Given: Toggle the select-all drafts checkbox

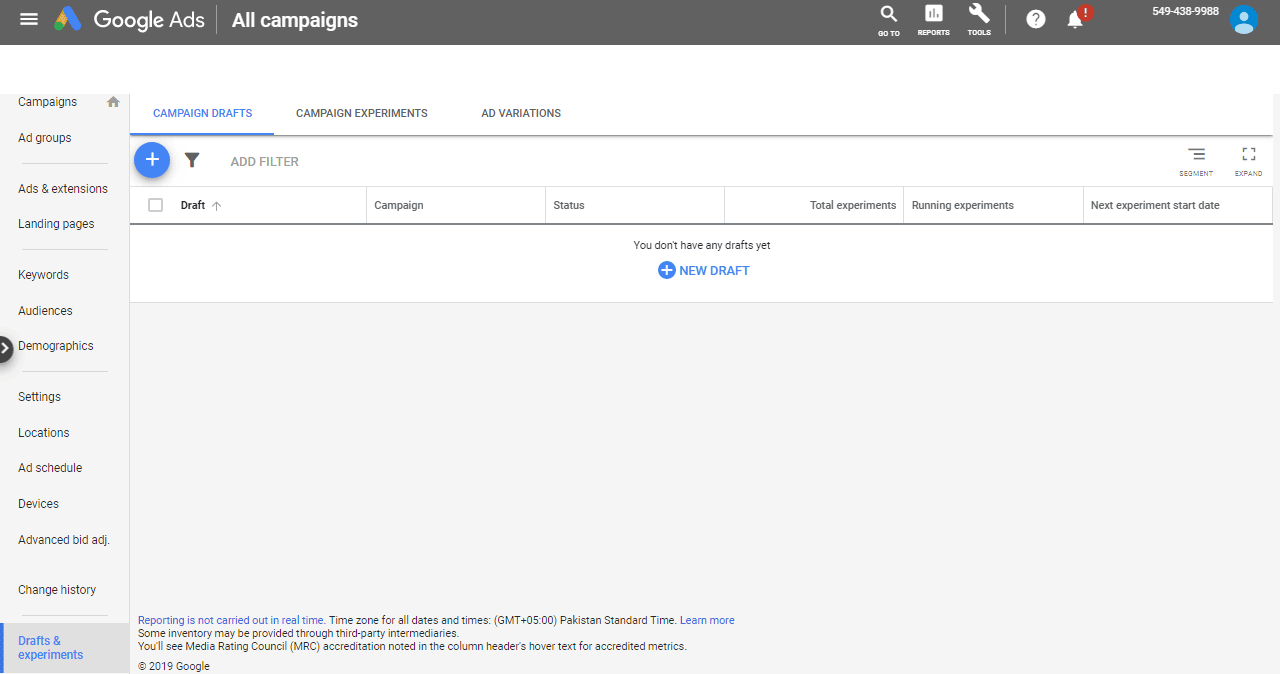Looking at the screenshot, I should tap(155, 205).
